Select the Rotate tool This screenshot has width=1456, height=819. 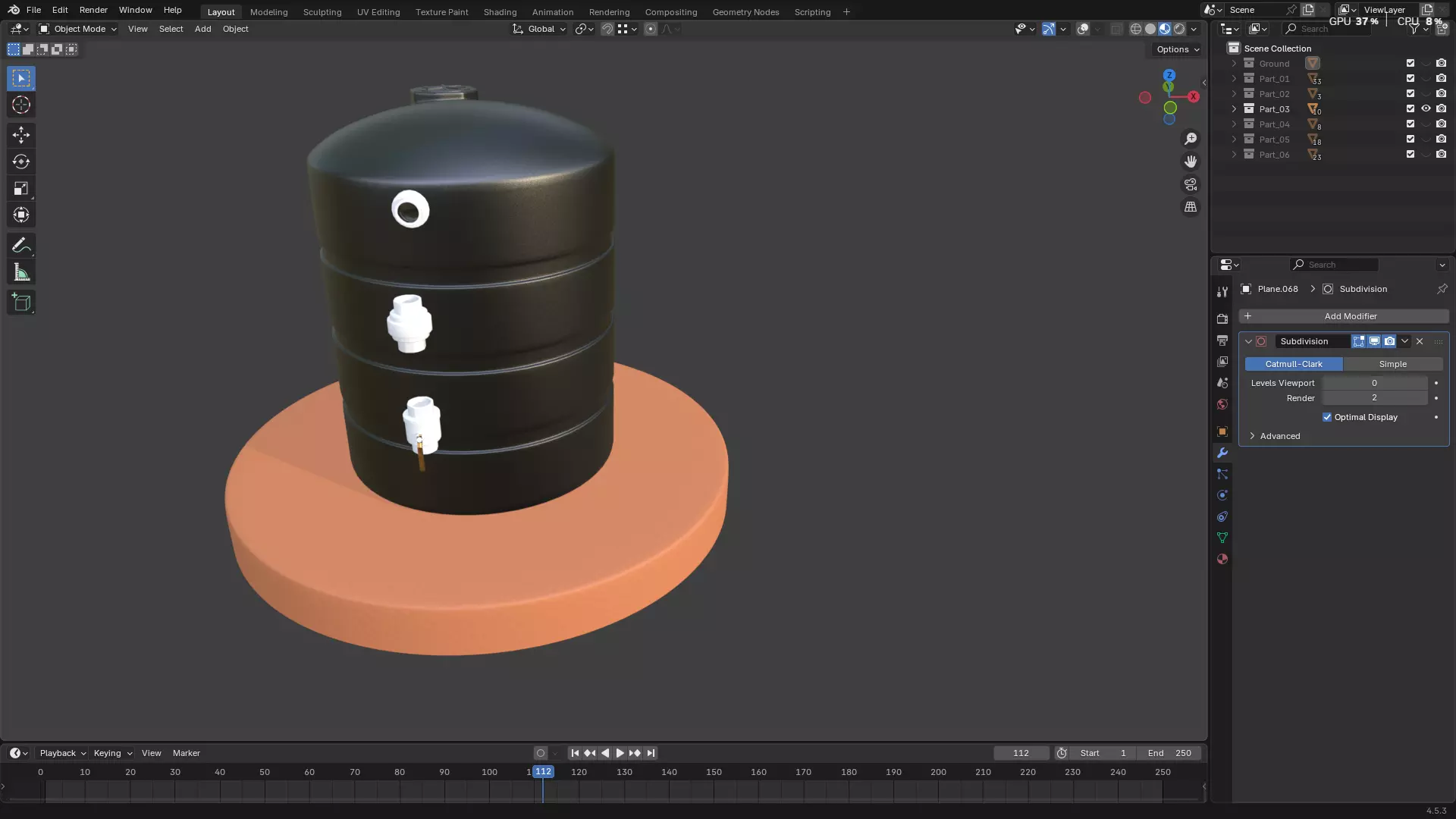click(21, 162)
